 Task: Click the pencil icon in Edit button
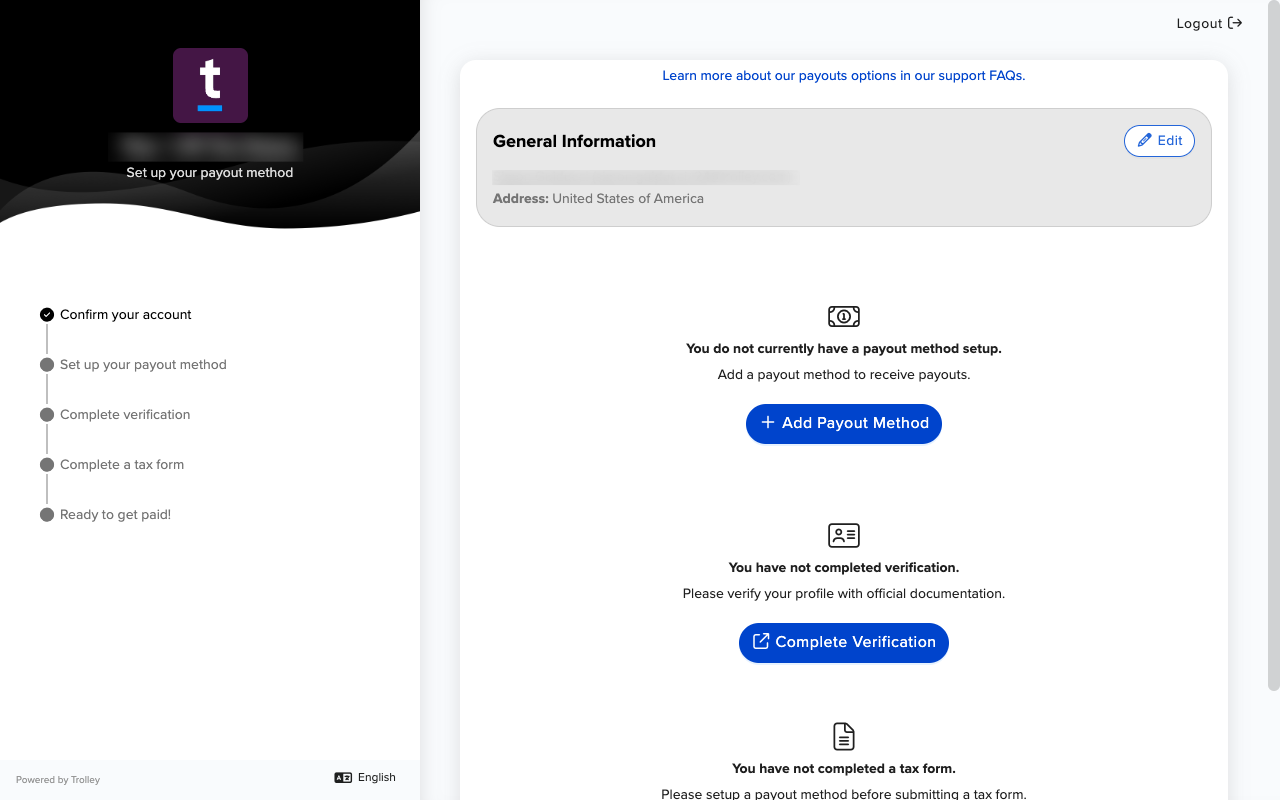pos(1145,141)
